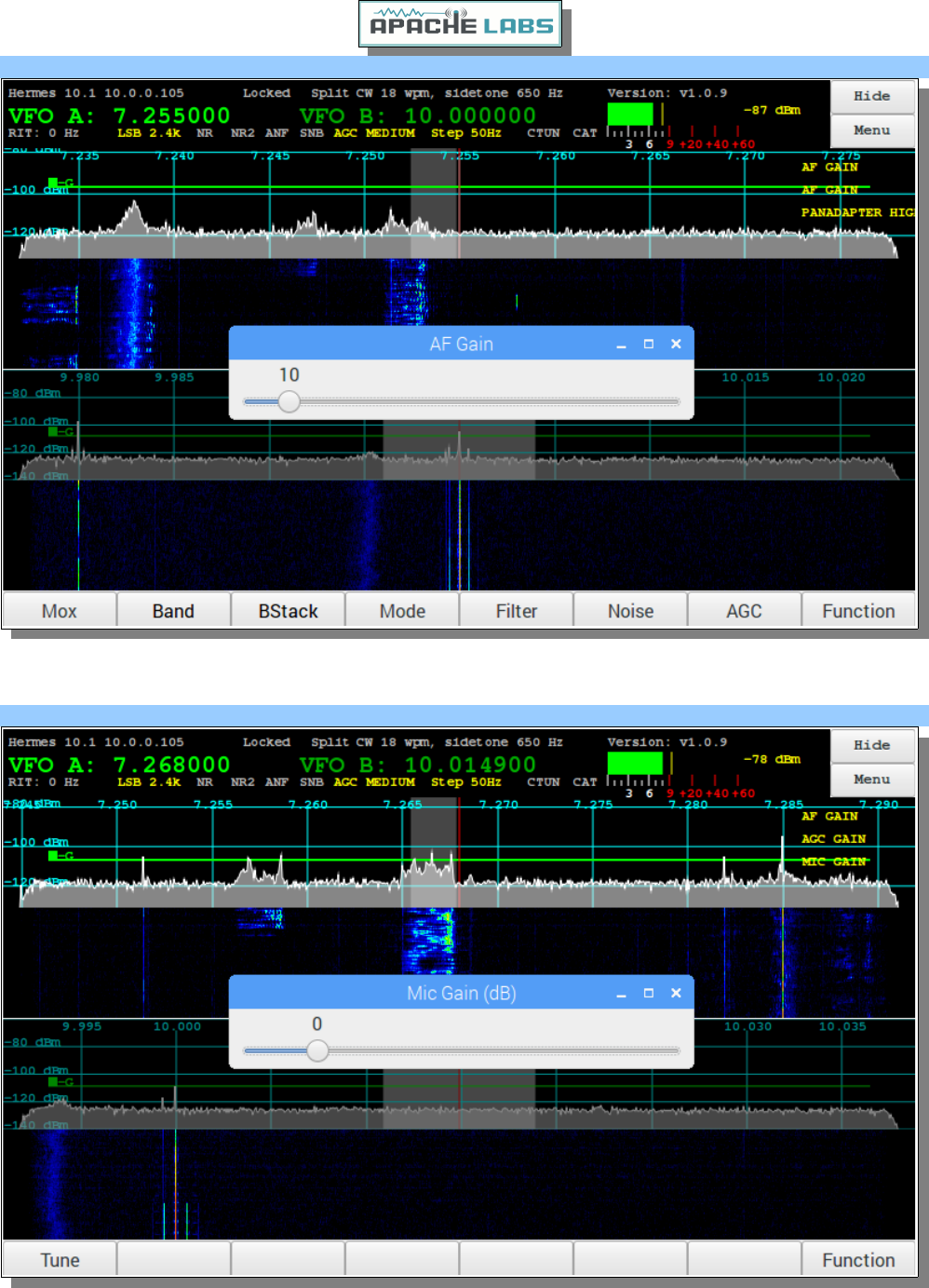Close the AF Gain dialog

(676, 344)
